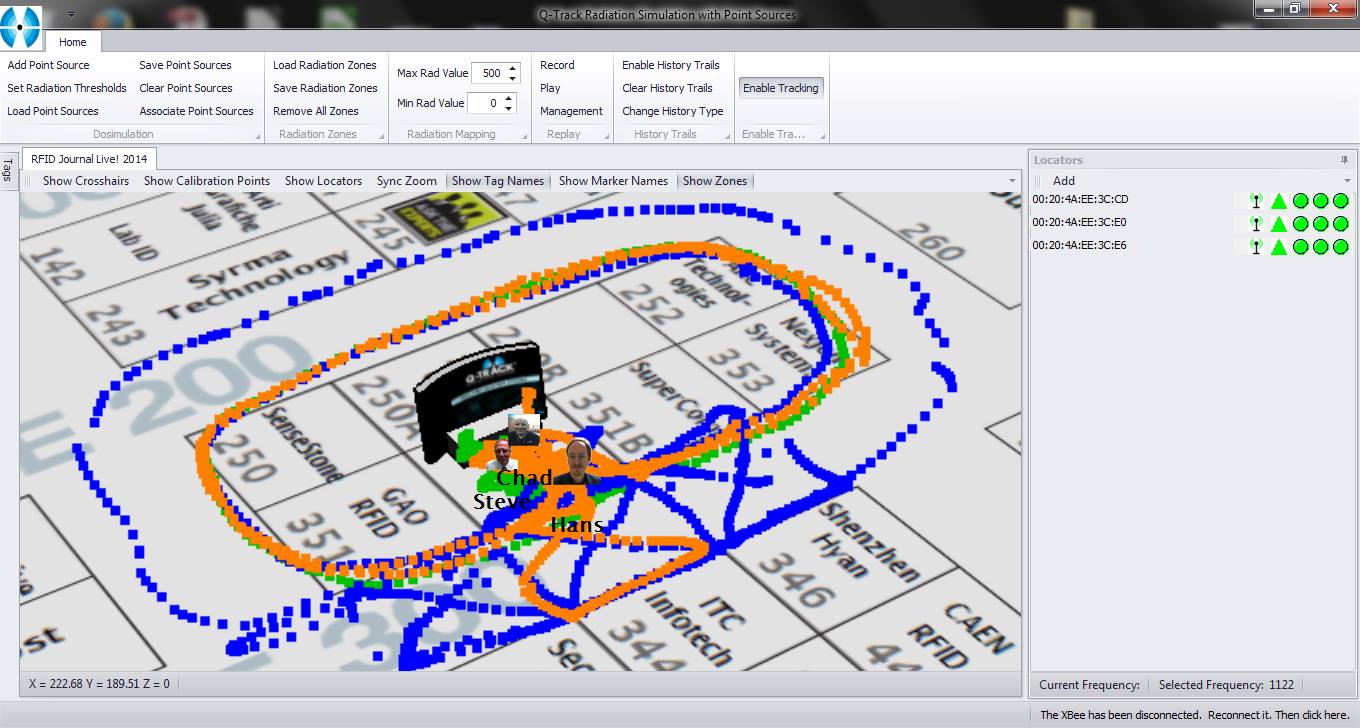Click green triangle for locator 00:20:4A:EE:3C:CD
This screenshot has width=1360, height=728.
click(1279, 200)
